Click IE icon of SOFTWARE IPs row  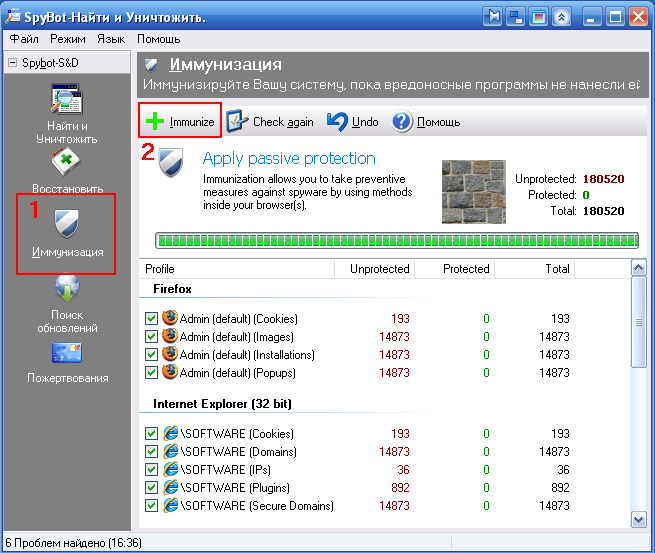[170, 469]
